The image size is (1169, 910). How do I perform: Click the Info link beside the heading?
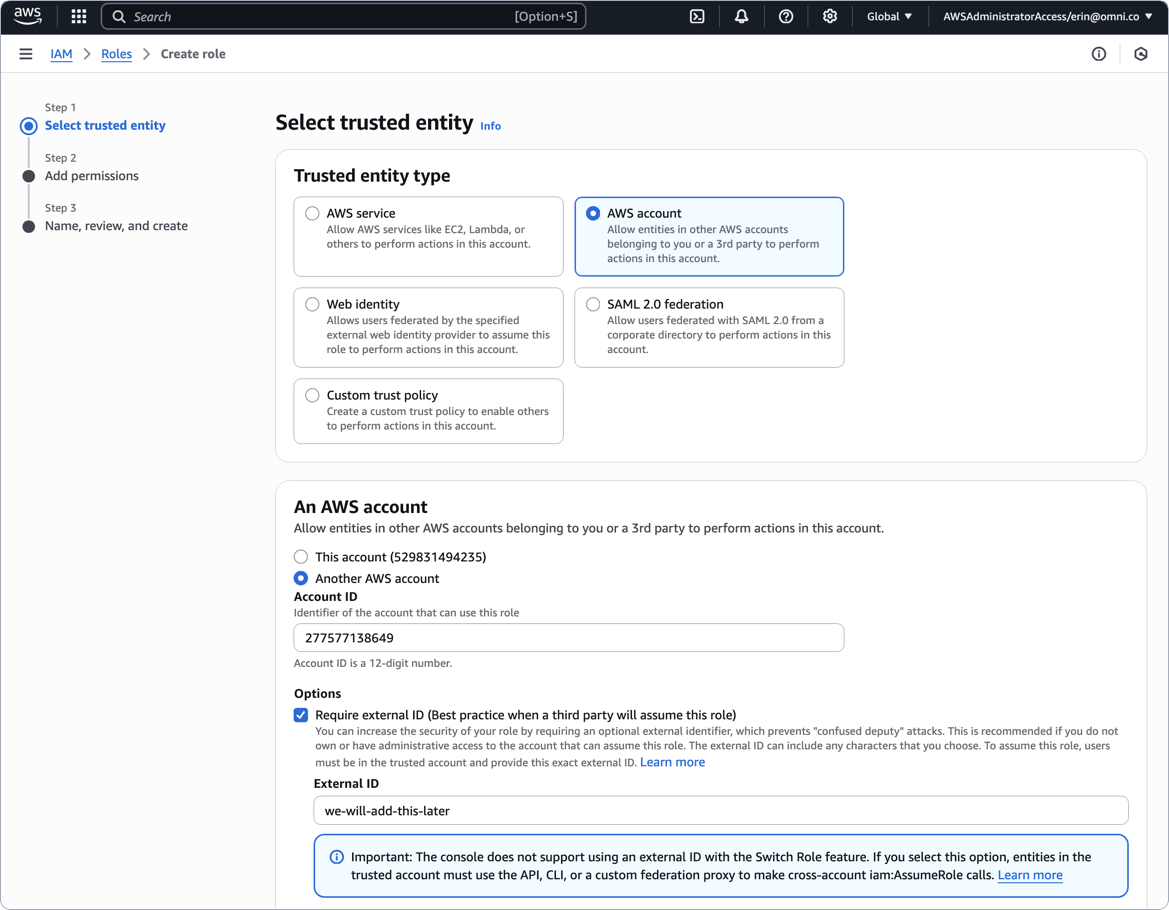coord(490,126)
